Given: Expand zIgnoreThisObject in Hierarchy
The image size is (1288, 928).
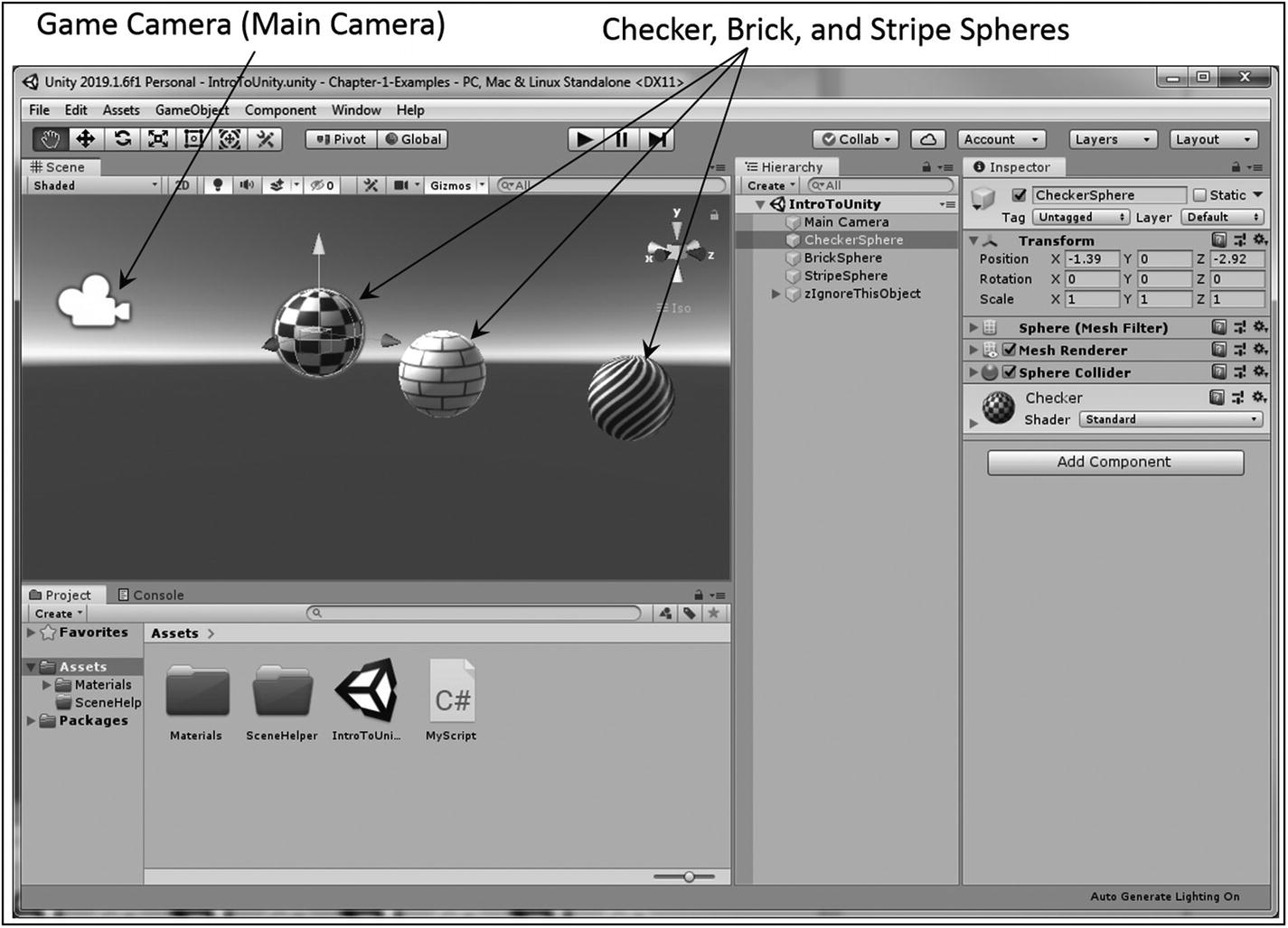Looking at the screenshot, I should 776,294.
